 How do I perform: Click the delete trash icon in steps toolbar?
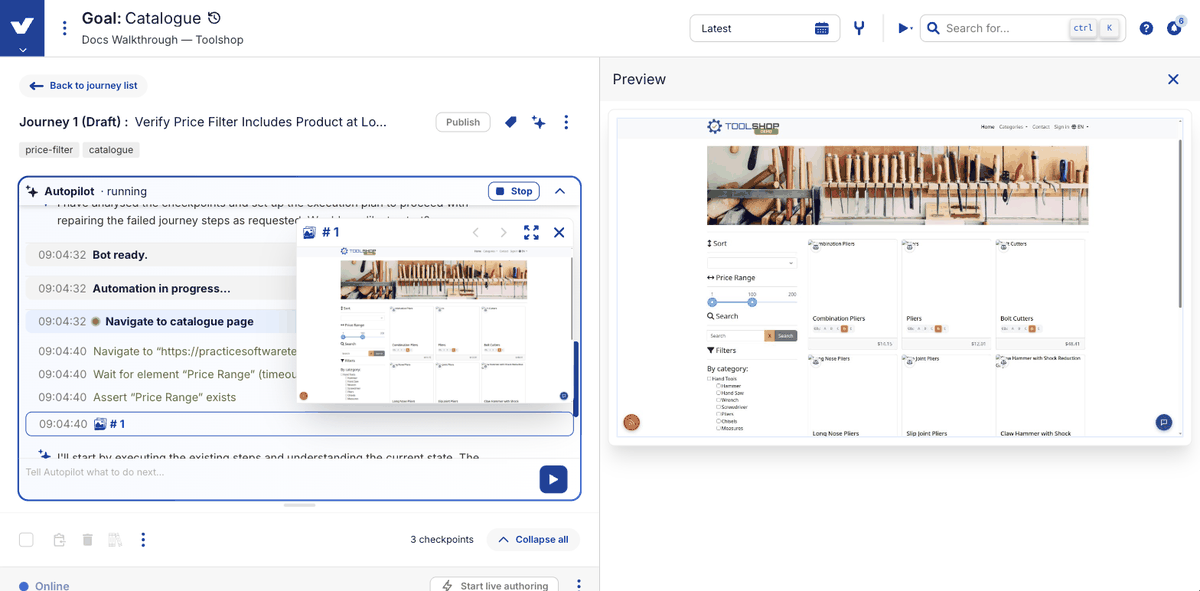(x=87, y=540)
